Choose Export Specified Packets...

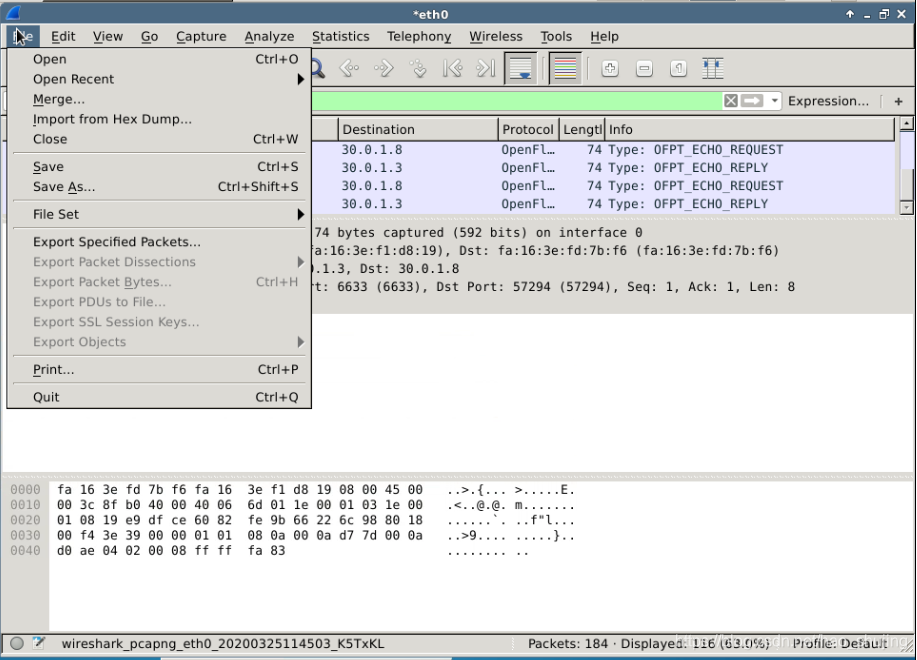click(159, 241)
